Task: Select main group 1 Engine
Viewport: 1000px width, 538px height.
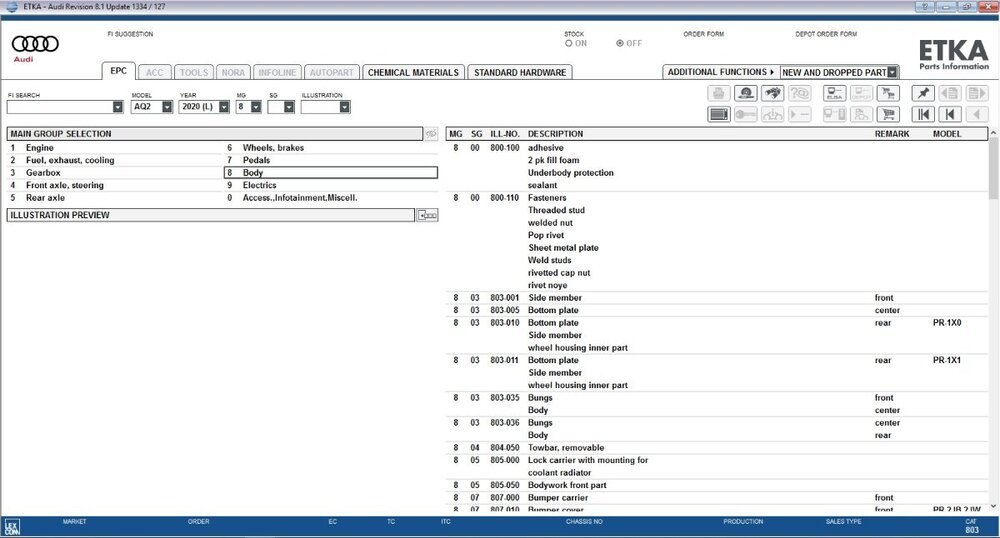Action: (115, 148)
